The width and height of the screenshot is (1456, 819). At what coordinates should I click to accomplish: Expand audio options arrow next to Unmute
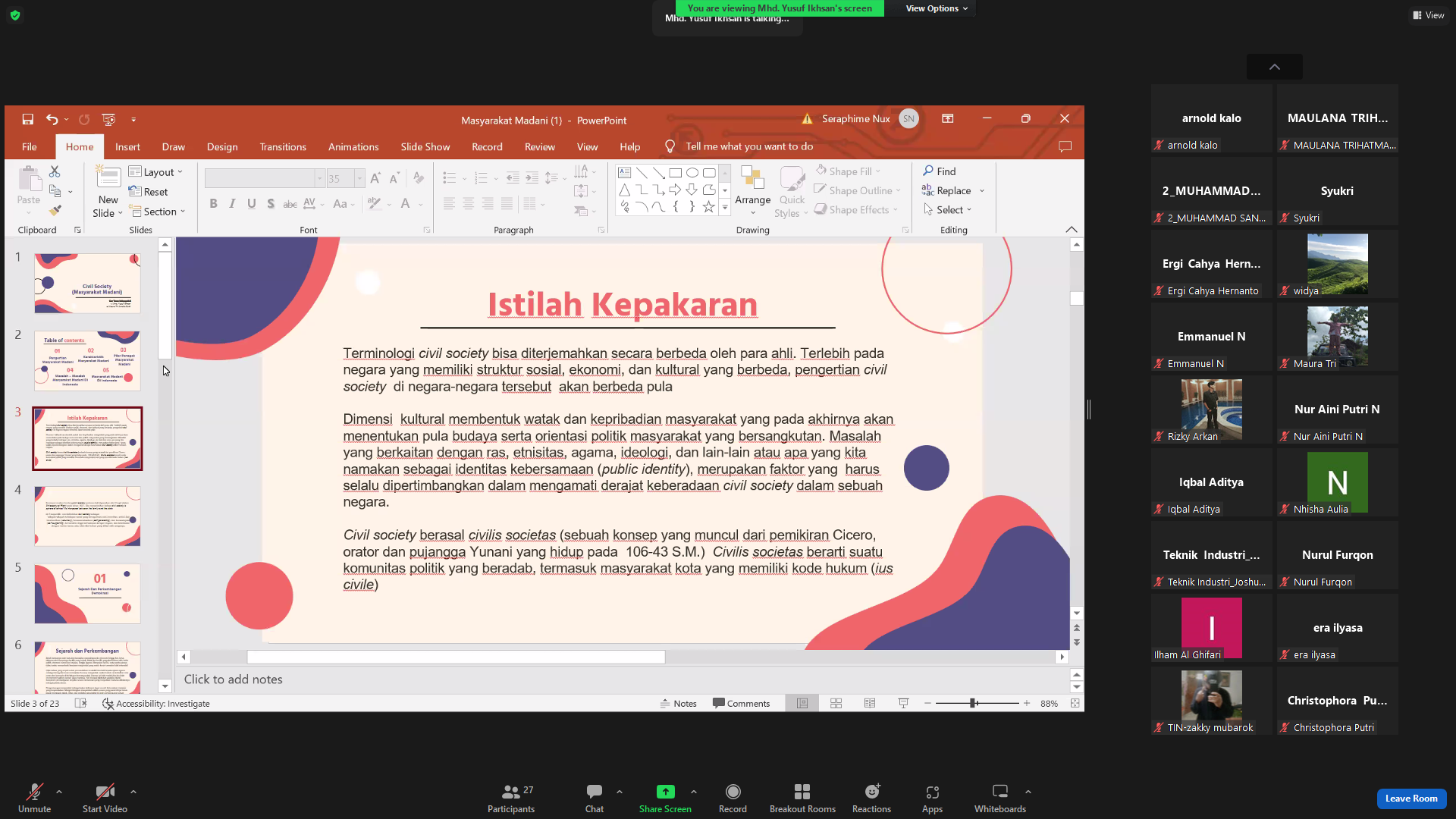59,792
